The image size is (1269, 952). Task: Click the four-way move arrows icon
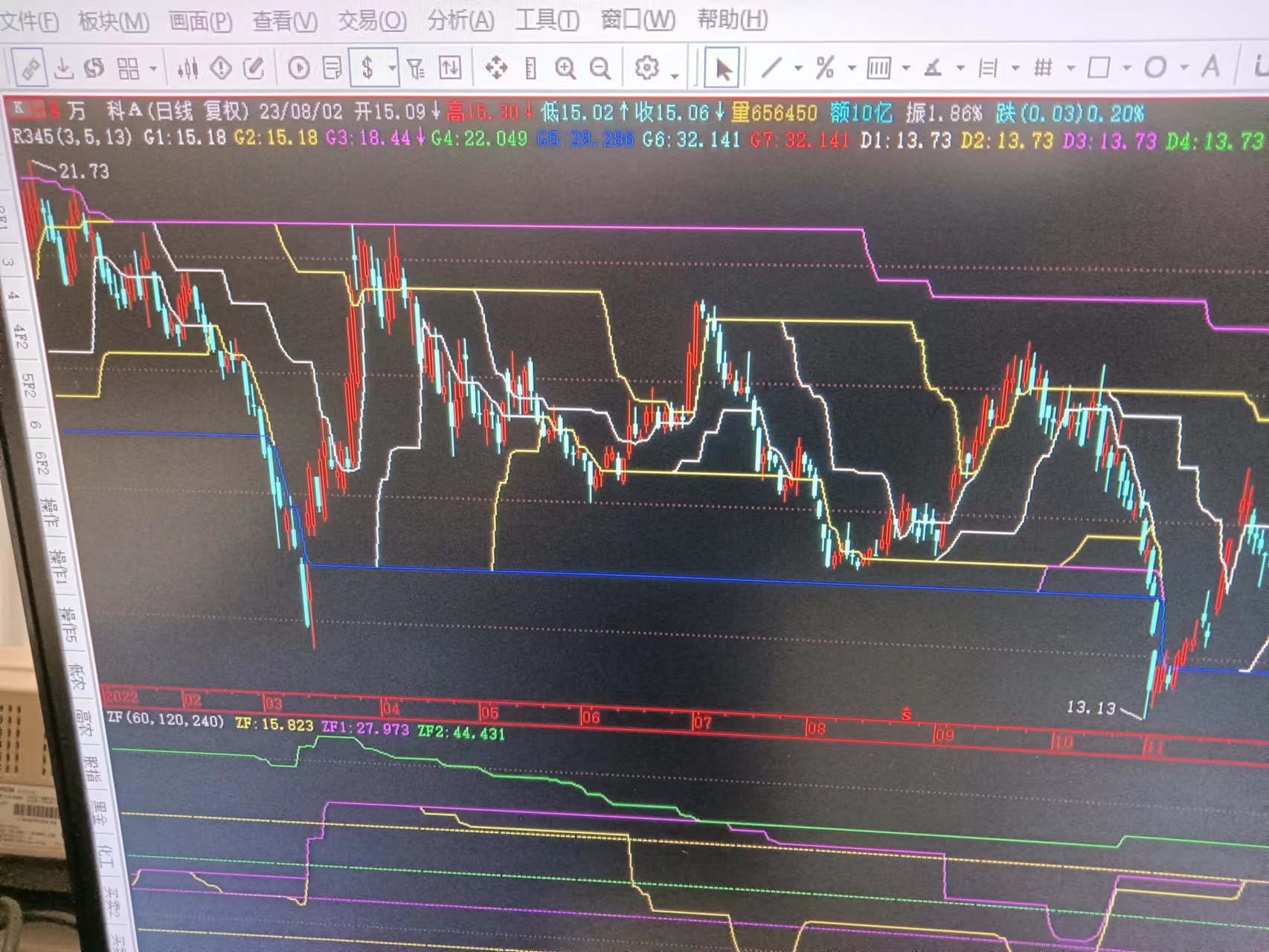[496, 68]
